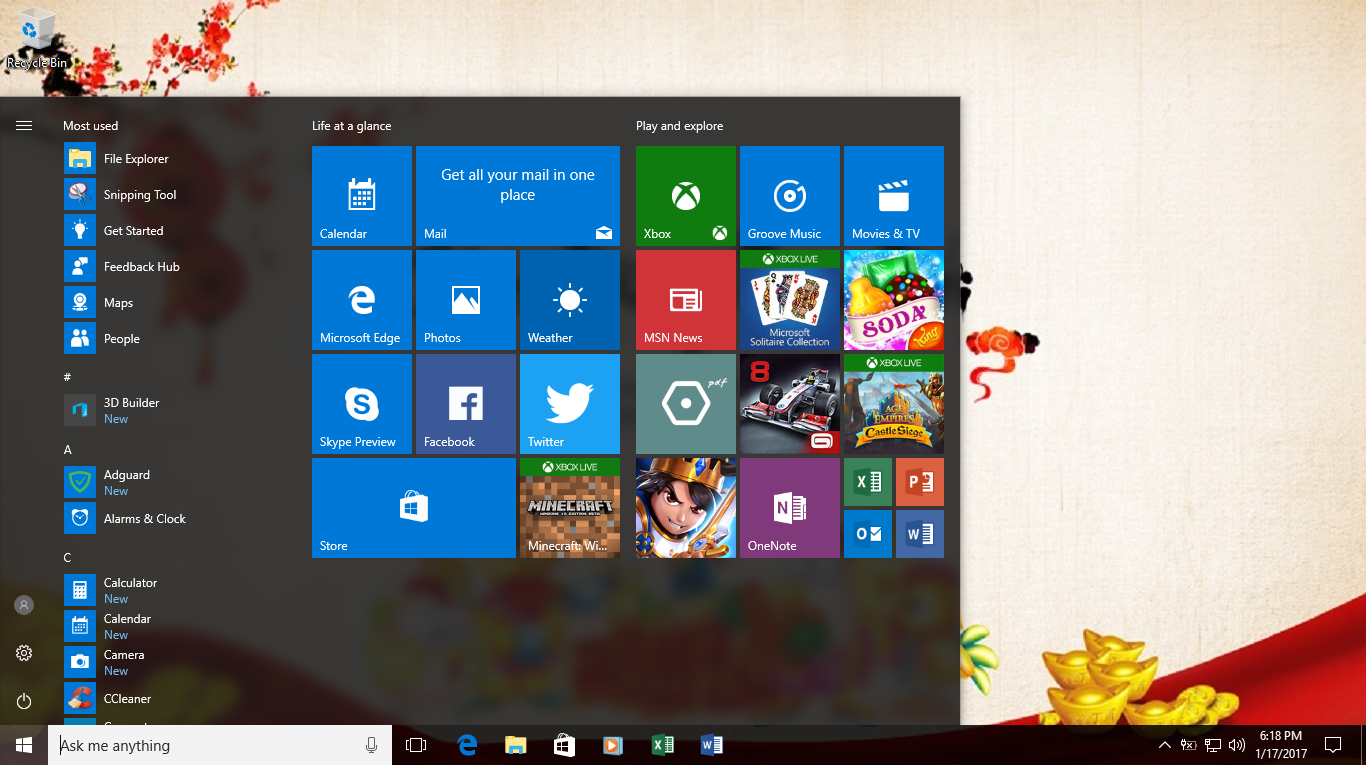1366x765 pixels.
Task: Open the Store icon on the taskbar
Action: point(564,745)
